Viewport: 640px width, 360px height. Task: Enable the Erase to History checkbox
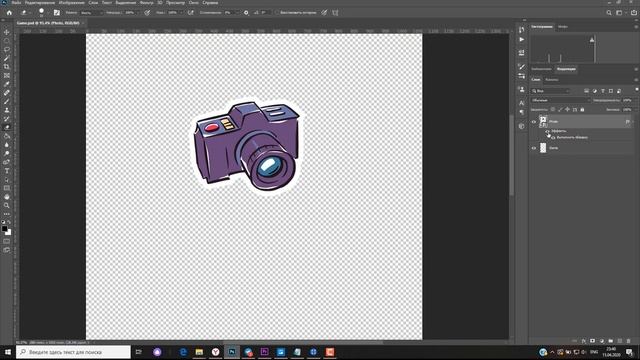pos(277,13)
